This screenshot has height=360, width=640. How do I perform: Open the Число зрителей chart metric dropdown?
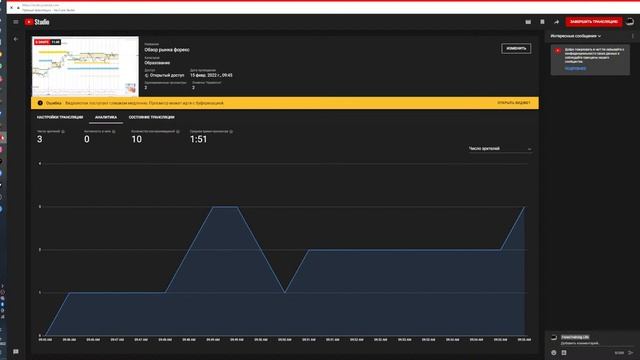coord(500,149)
